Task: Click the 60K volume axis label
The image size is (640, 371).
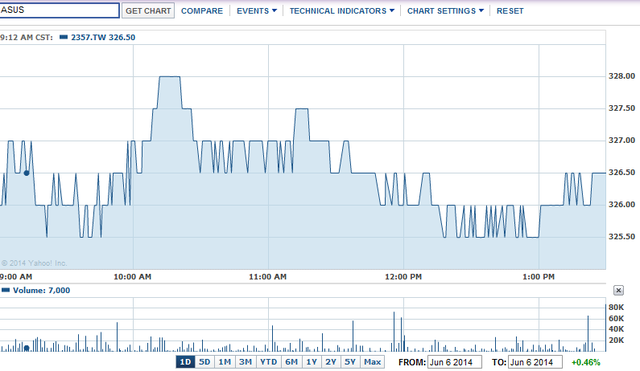Action: 616,318
